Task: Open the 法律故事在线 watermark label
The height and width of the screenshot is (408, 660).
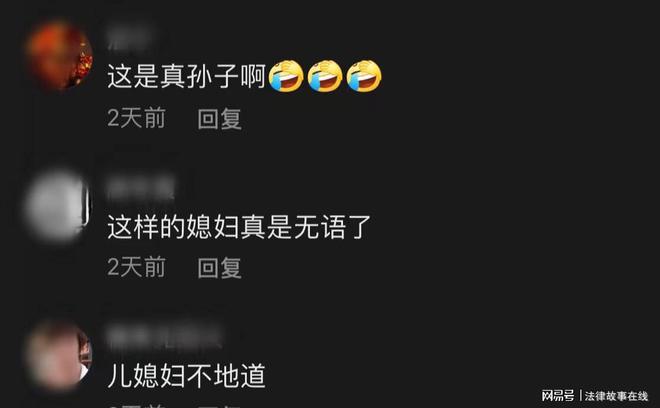Action: click(616, 396)
